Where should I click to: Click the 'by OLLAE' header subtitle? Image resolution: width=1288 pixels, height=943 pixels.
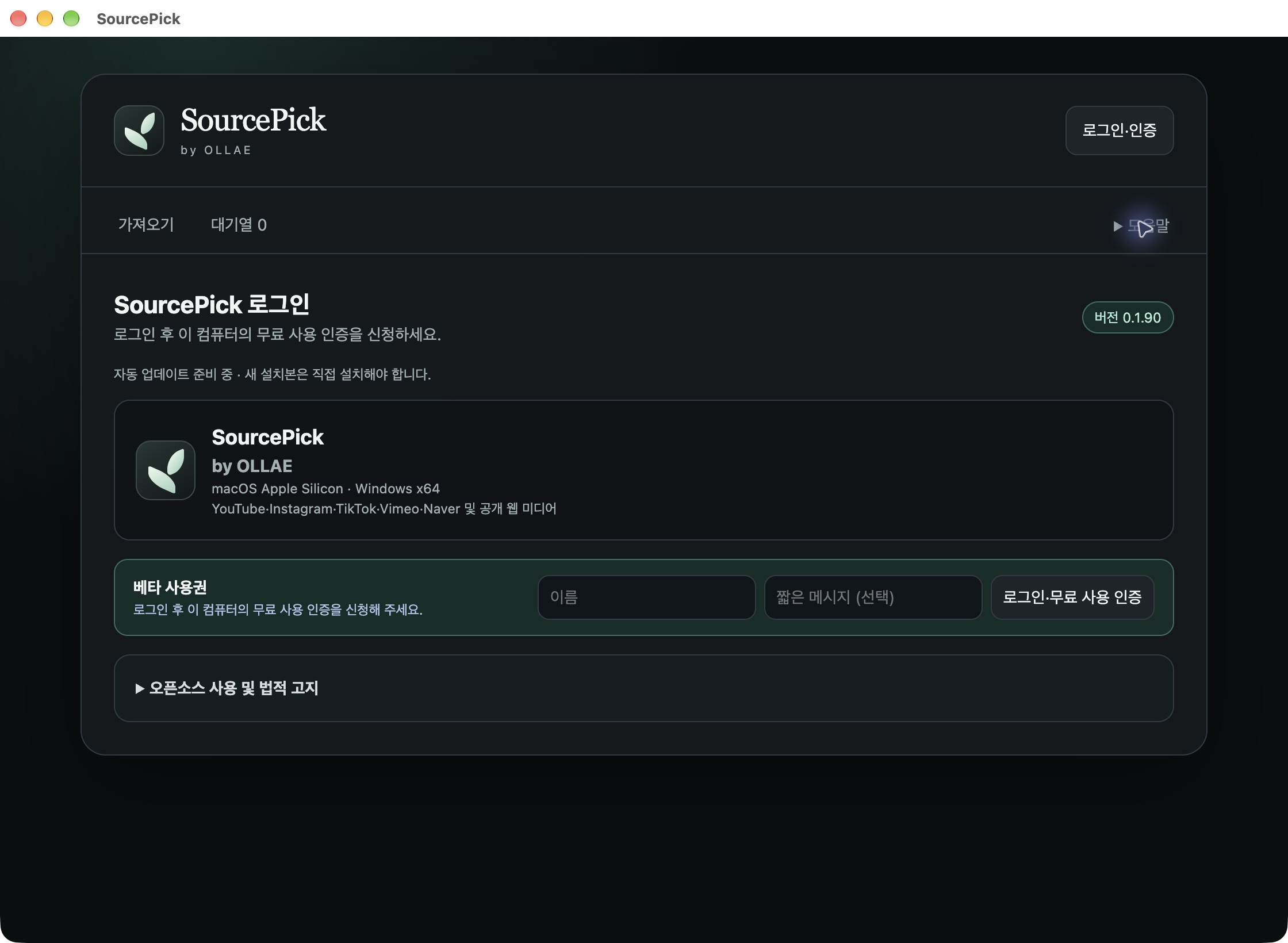tap(216, 151)
